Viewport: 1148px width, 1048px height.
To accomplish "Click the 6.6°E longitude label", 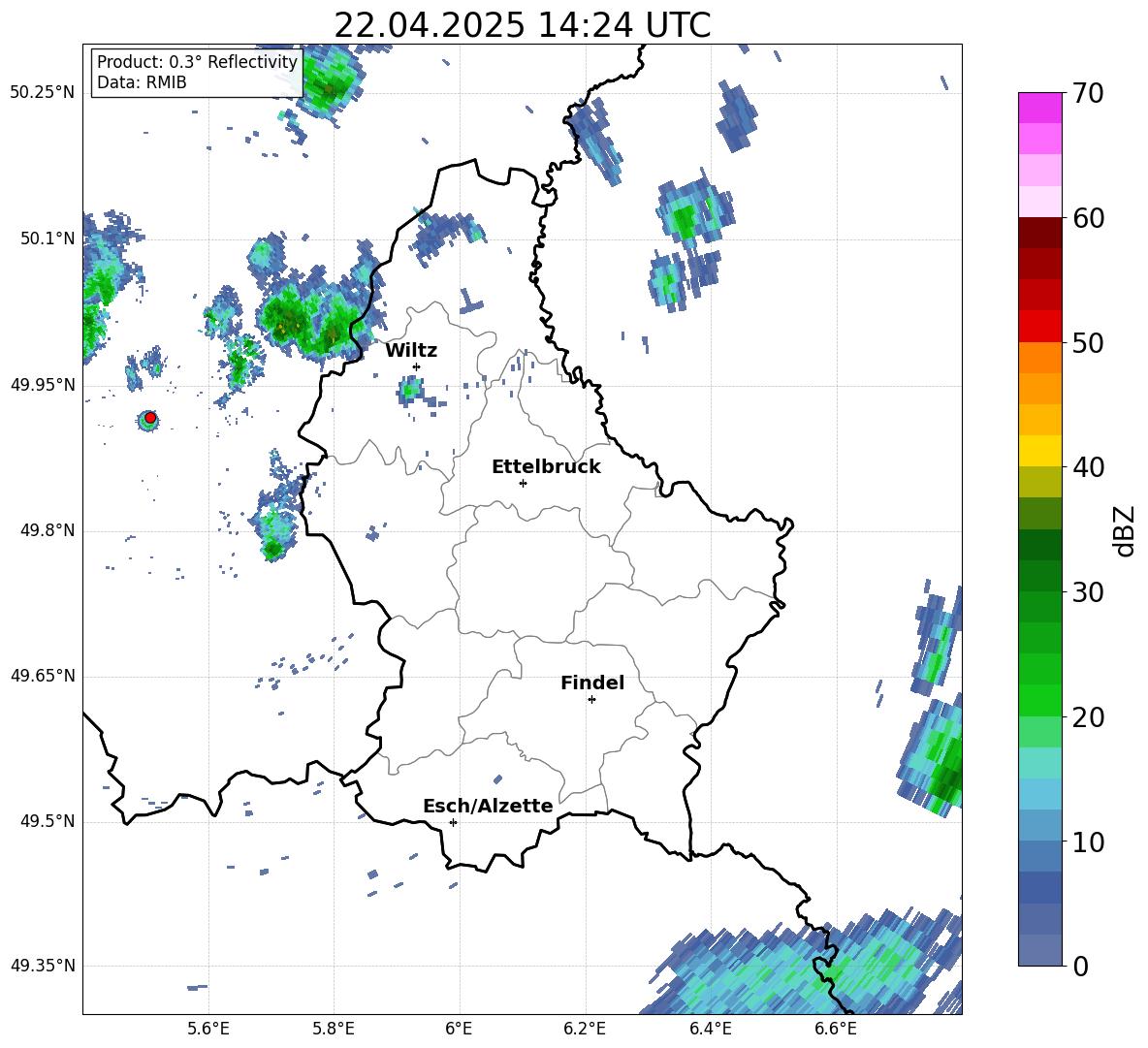I will pos(836,1030).
